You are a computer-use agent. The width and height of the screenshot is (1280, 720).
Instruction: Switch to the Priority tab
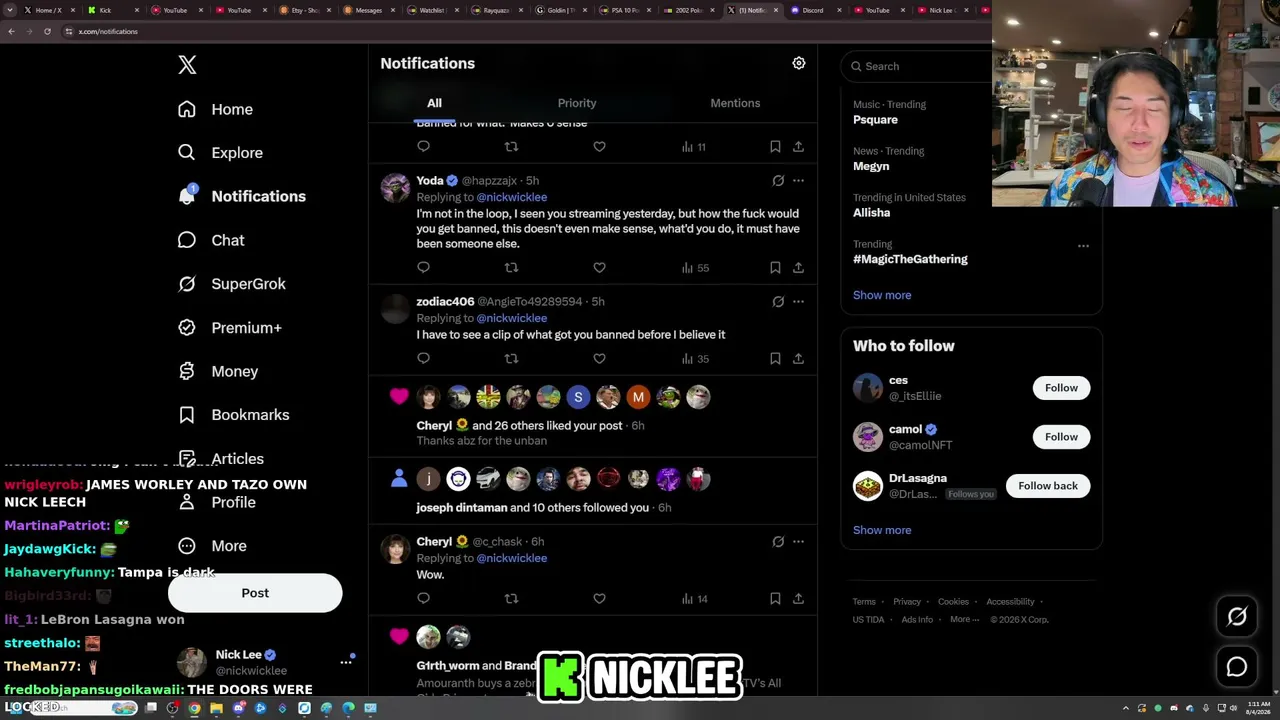click(x=577, y=103)
